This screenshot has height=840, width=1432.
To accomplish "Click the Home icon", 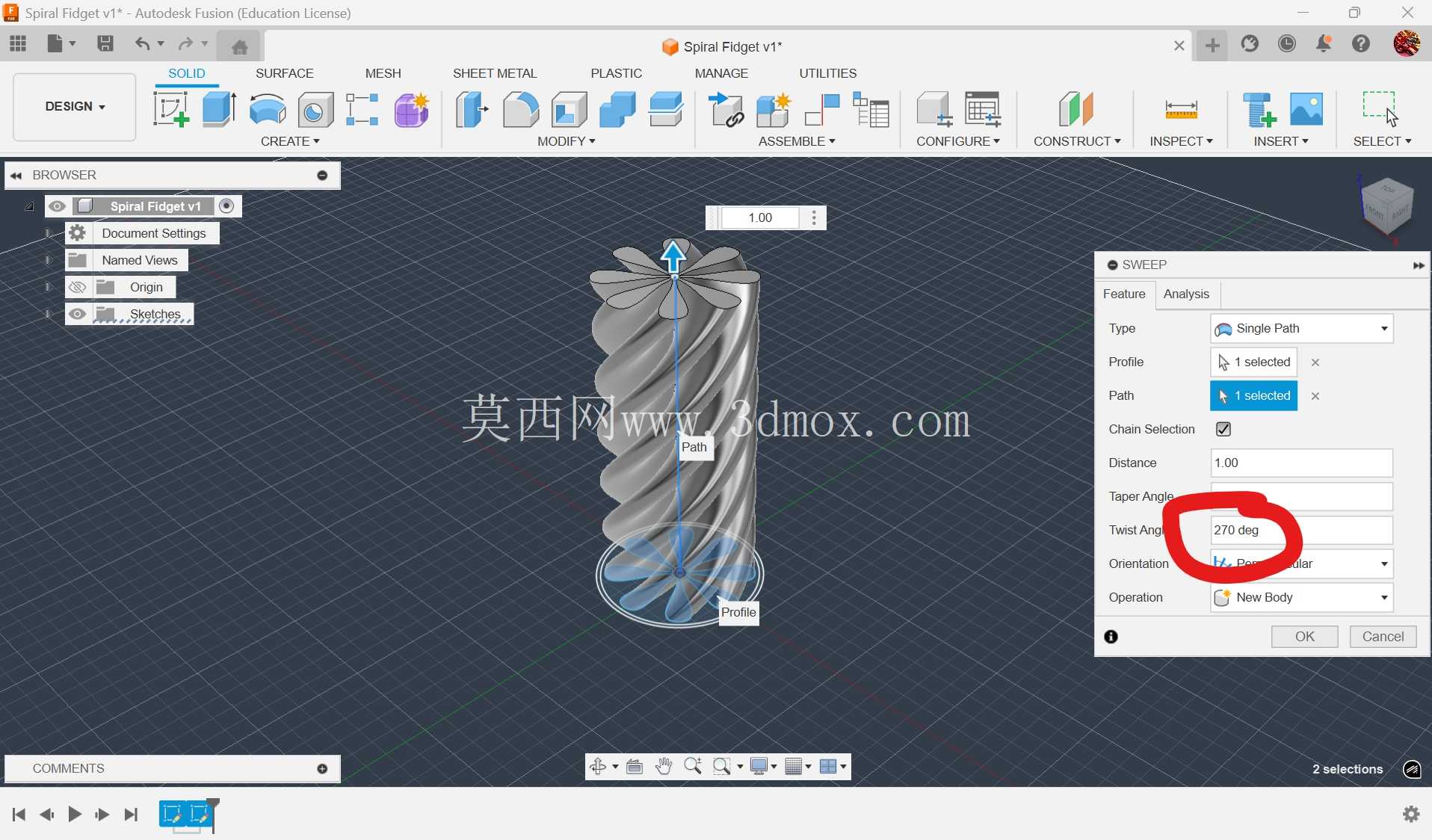I will click(239, 46).
